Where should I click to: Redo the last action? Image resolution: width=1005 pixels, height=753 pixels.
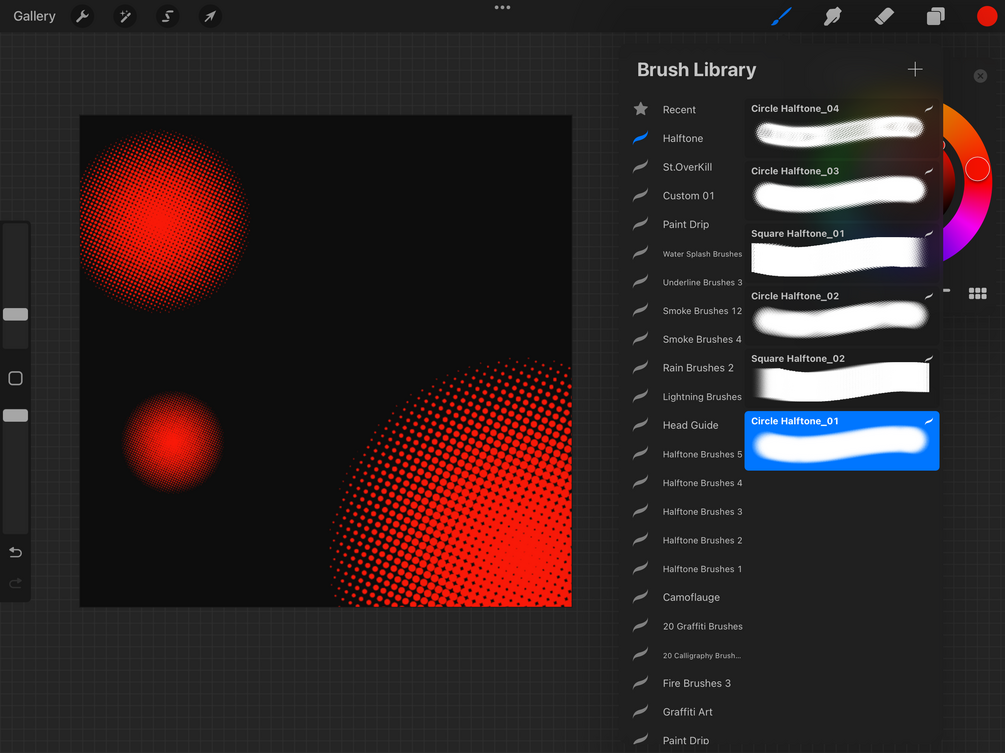15,583
